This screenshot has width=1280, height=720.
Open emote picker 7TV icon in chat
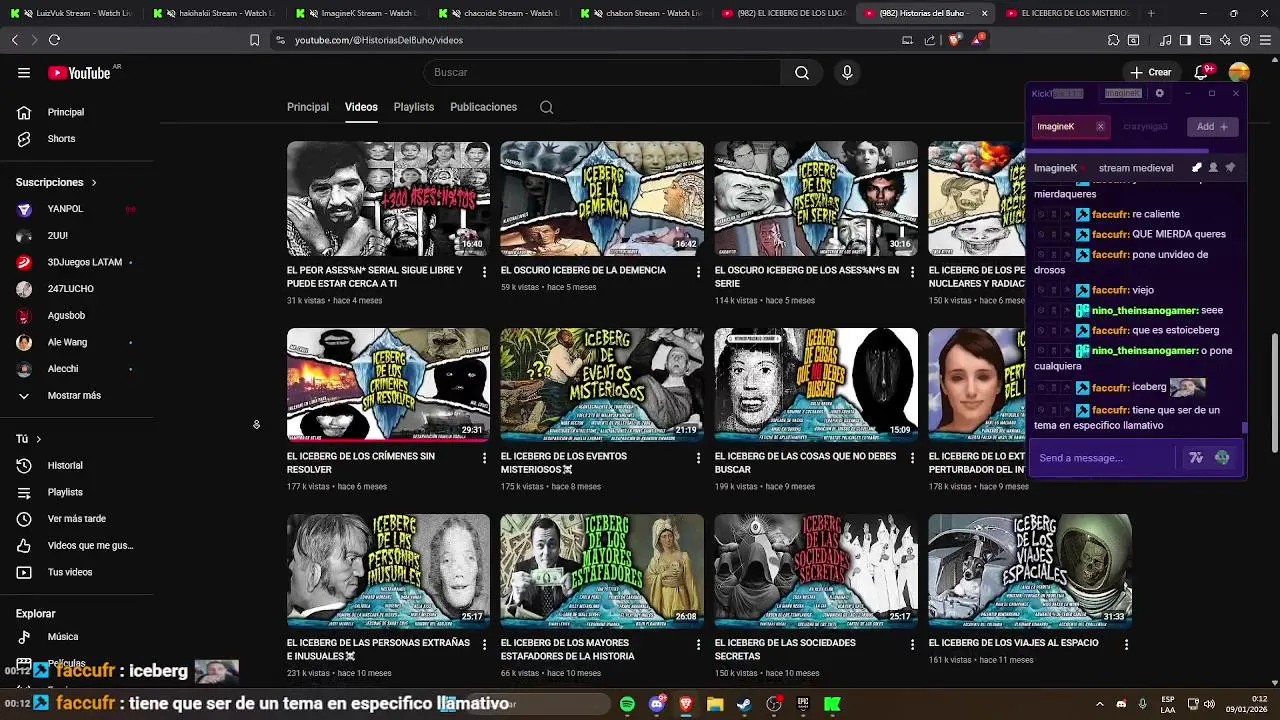coord(1195,458)
